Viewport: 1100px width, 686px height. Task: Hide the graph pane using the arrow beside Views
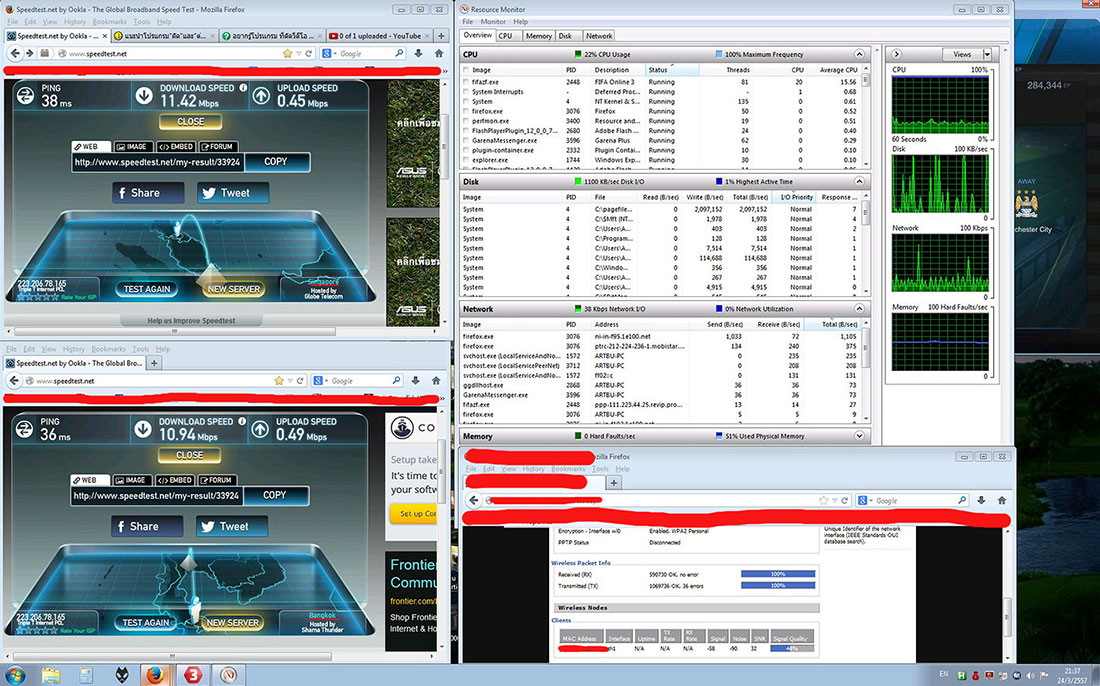pos(897,54)
